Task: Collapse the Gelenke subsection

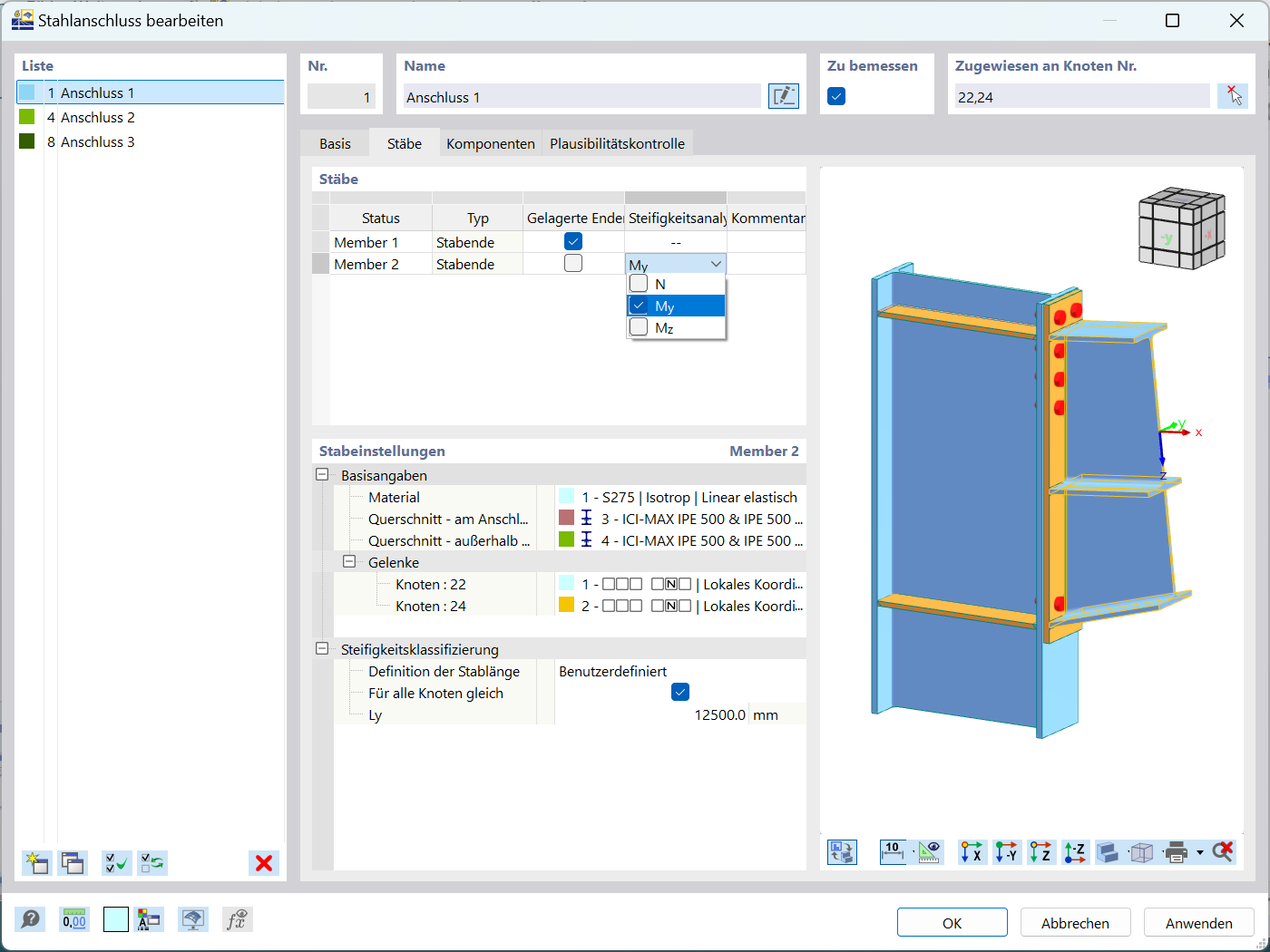Action: click(349, 562)
